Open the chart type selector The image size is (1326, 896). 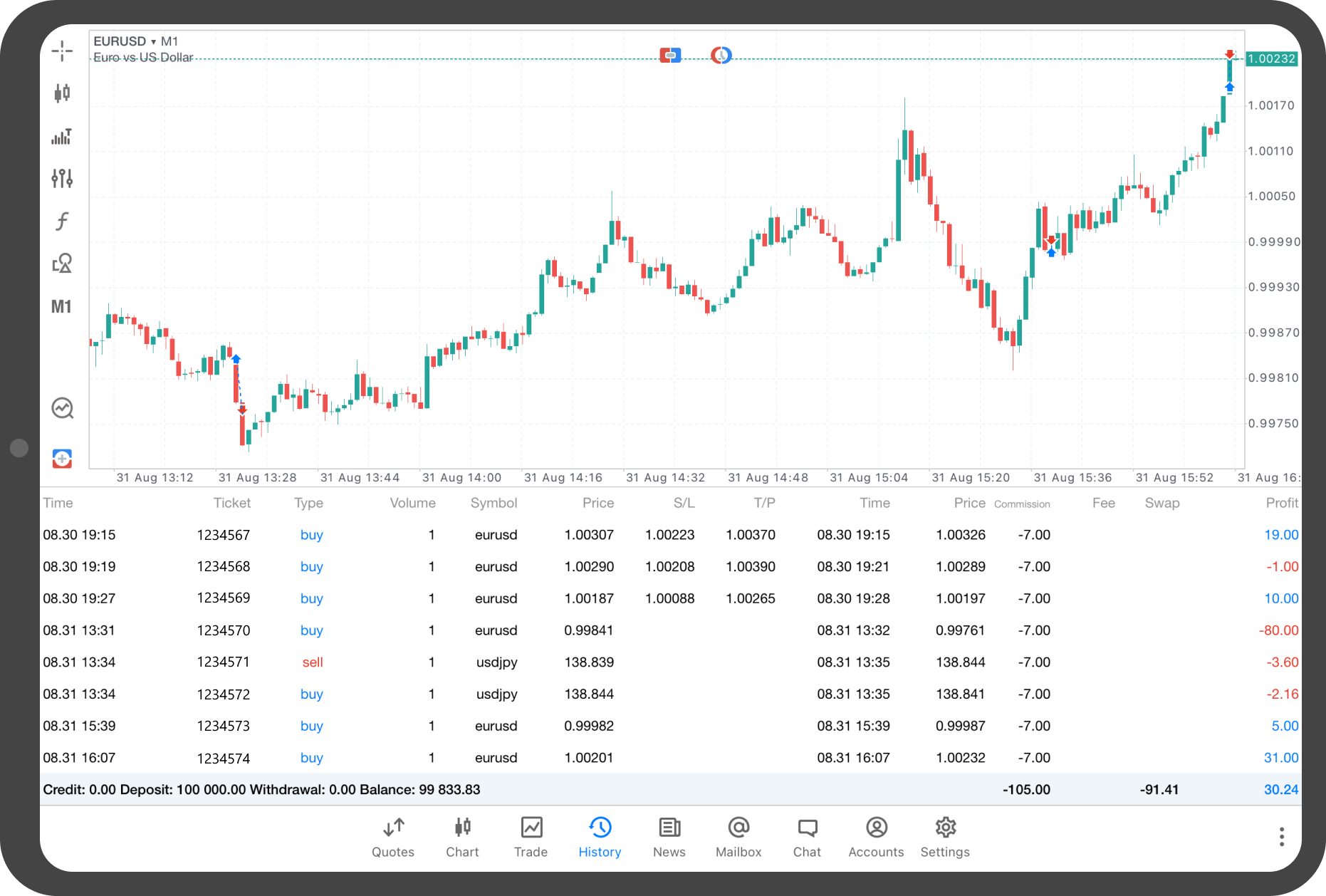(x=62, y=93)
